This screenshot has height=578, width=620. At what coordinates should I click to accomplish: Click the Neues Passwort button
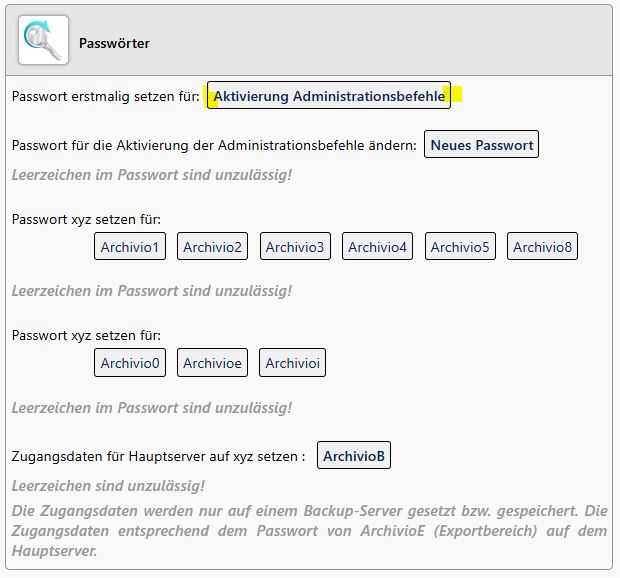pos(481,145)
